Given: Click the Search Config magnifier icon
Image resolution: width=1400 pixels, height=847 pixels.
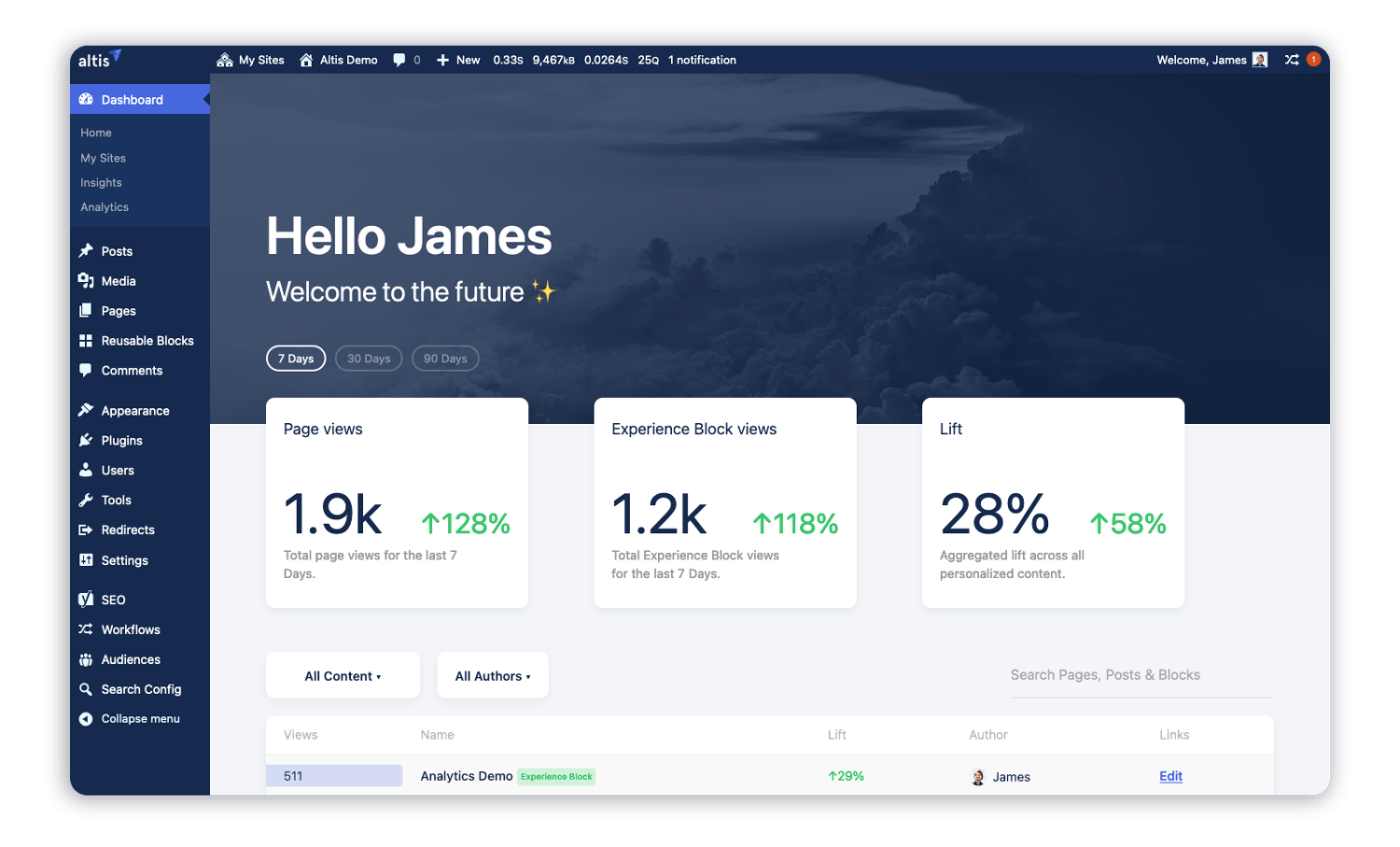Looking at the screenshot, I should (x=86, y=689).
